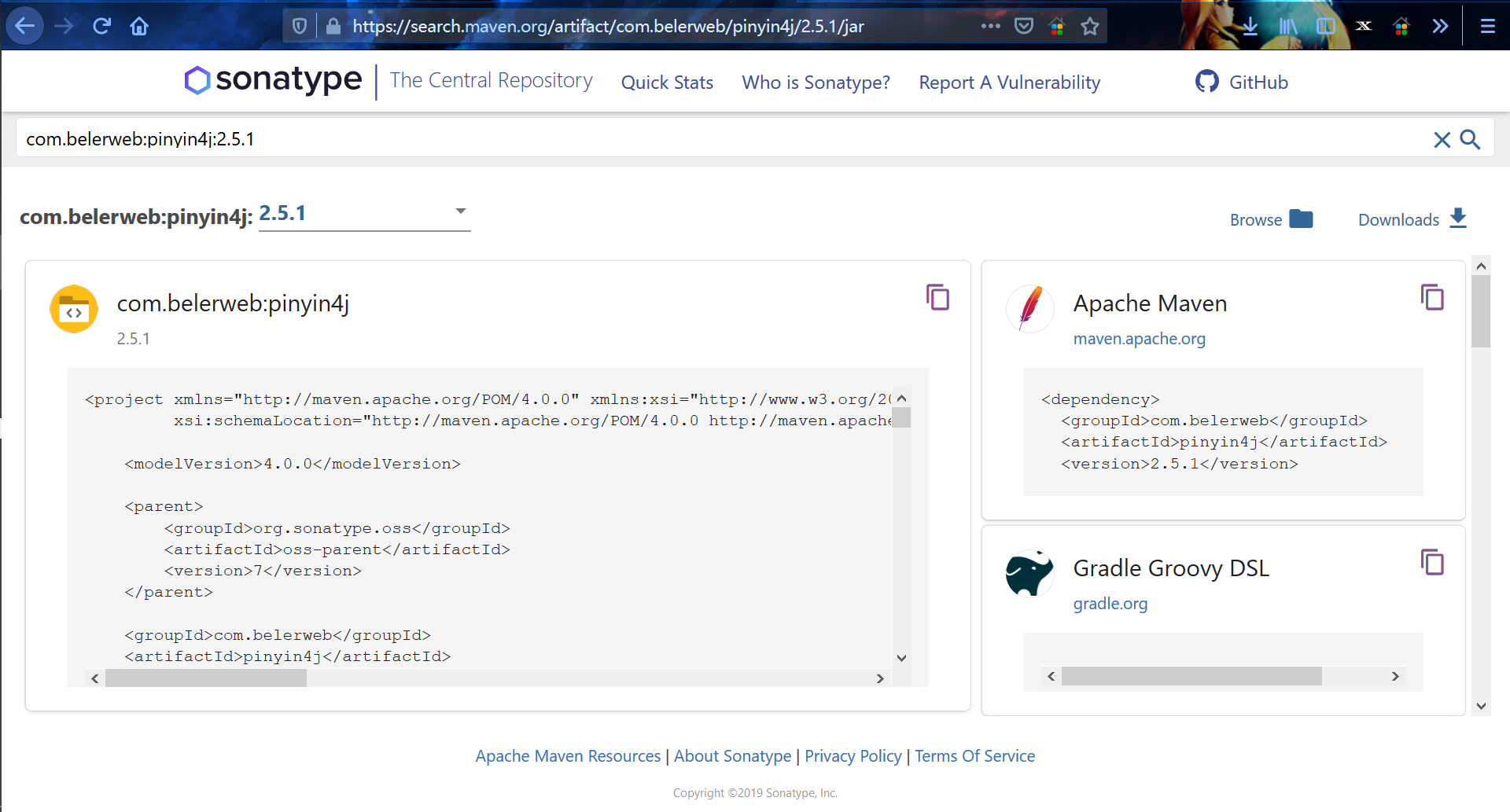1510x812 pixels.
Task: Click the Browse text link
Action: pyautogui.click(x=1256, y=220)
